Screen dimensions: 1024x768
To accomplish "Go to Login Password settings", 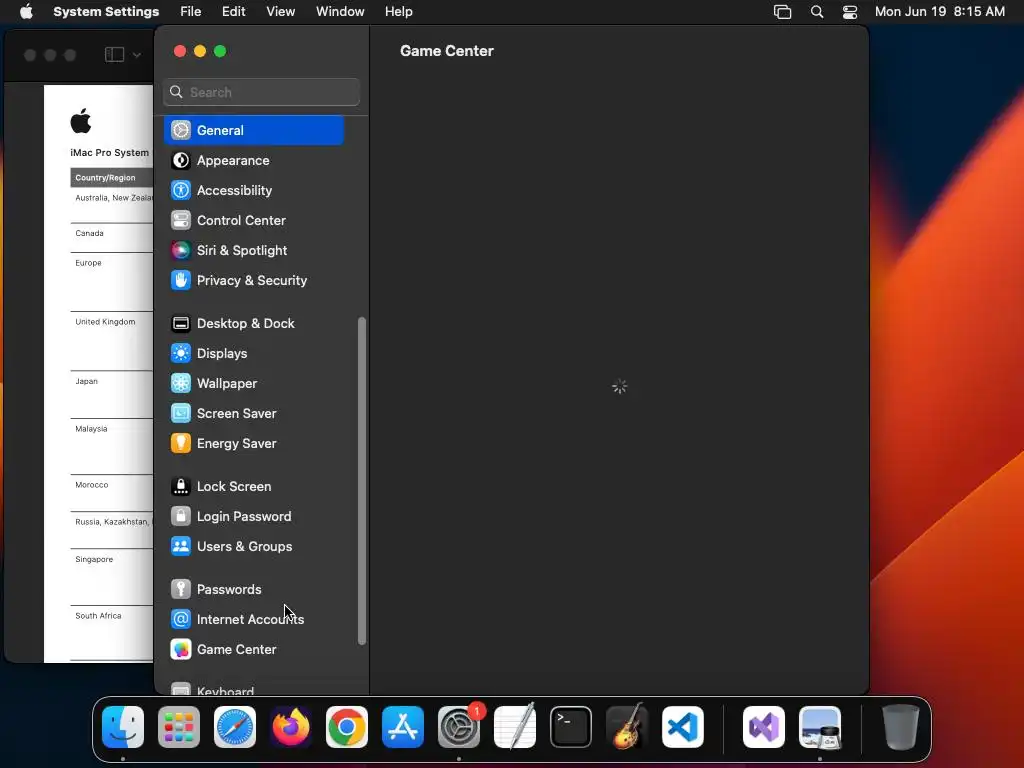I will click(254, 517).
